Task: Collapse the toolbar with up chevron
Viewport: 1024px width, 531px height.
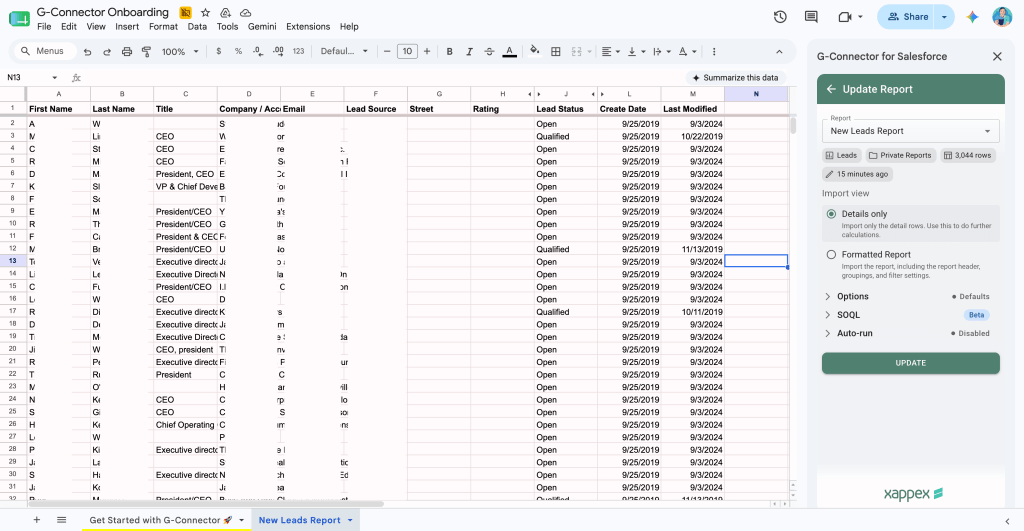Action: 779,52
